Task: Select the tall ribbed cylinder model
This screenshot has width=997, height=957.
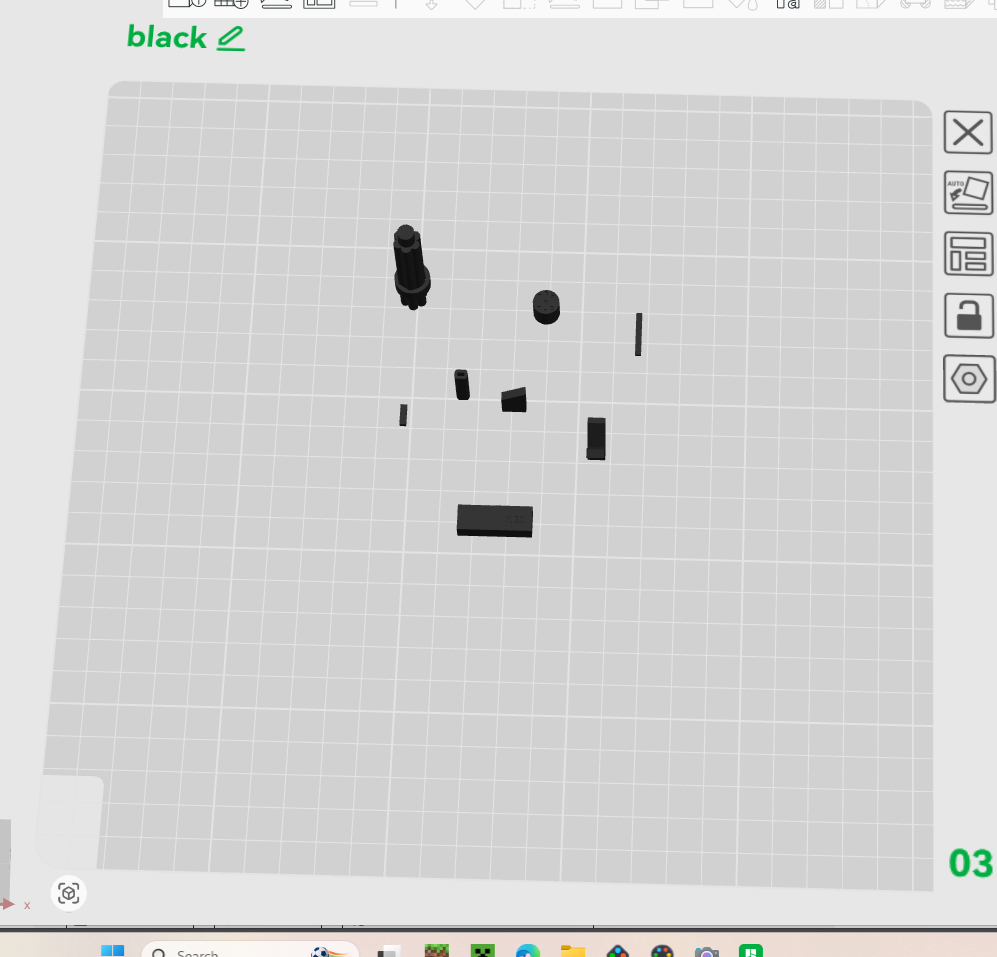Action: click(411, 267)
